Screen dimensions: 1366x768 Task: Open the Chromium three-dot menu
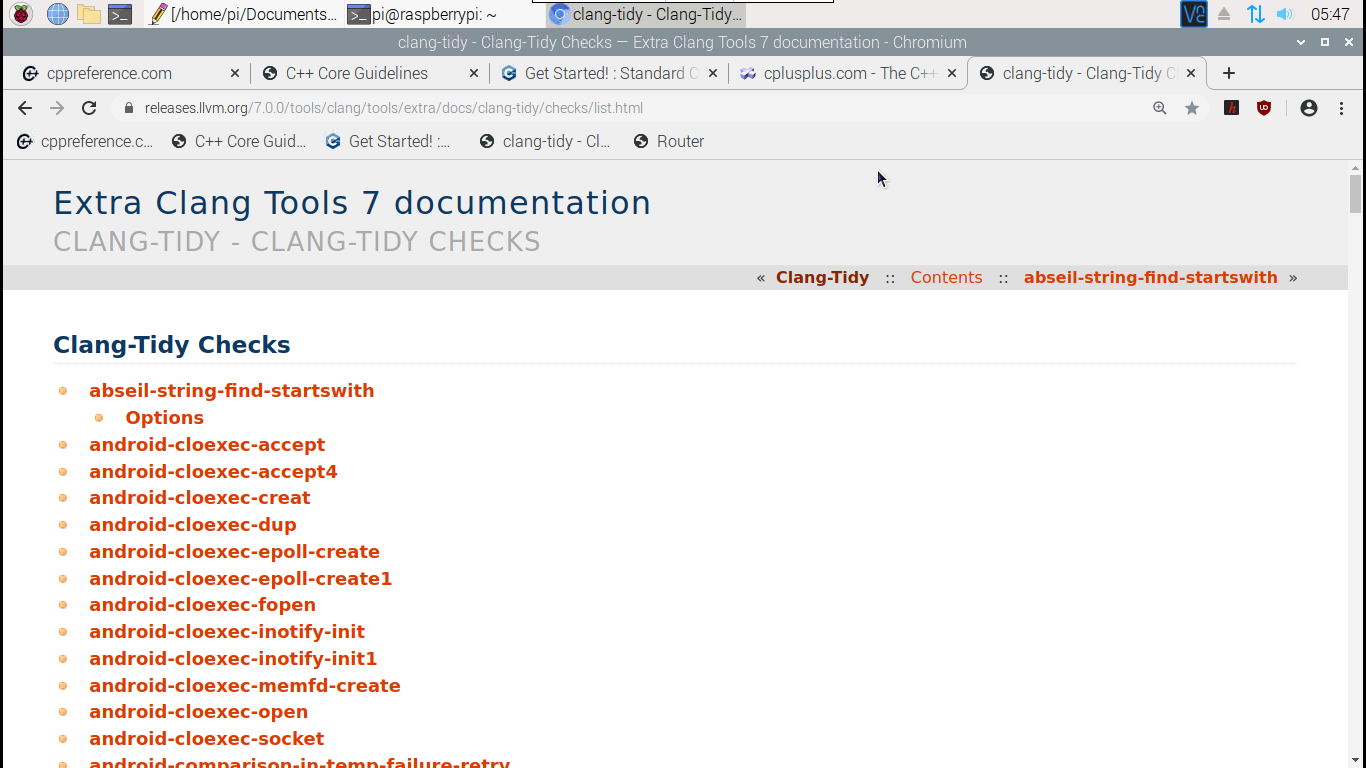(x=1342, y=108)
